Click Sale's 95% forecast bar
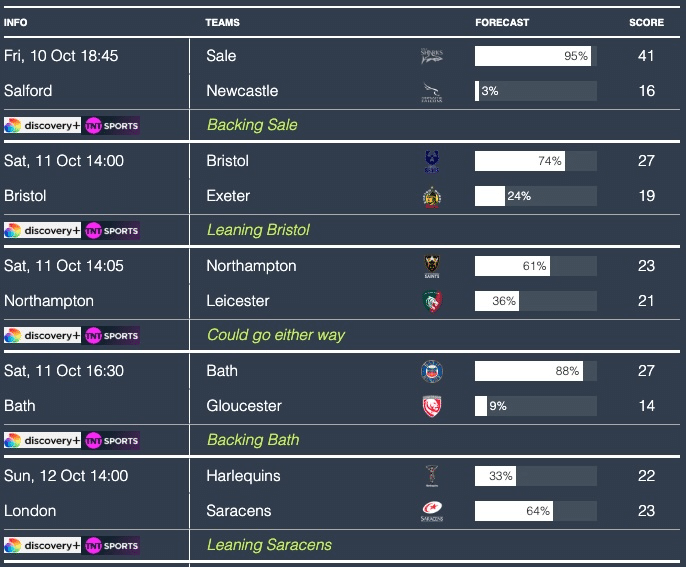The height and width of the screenshot is (567, 686). (x=535, y=56)
